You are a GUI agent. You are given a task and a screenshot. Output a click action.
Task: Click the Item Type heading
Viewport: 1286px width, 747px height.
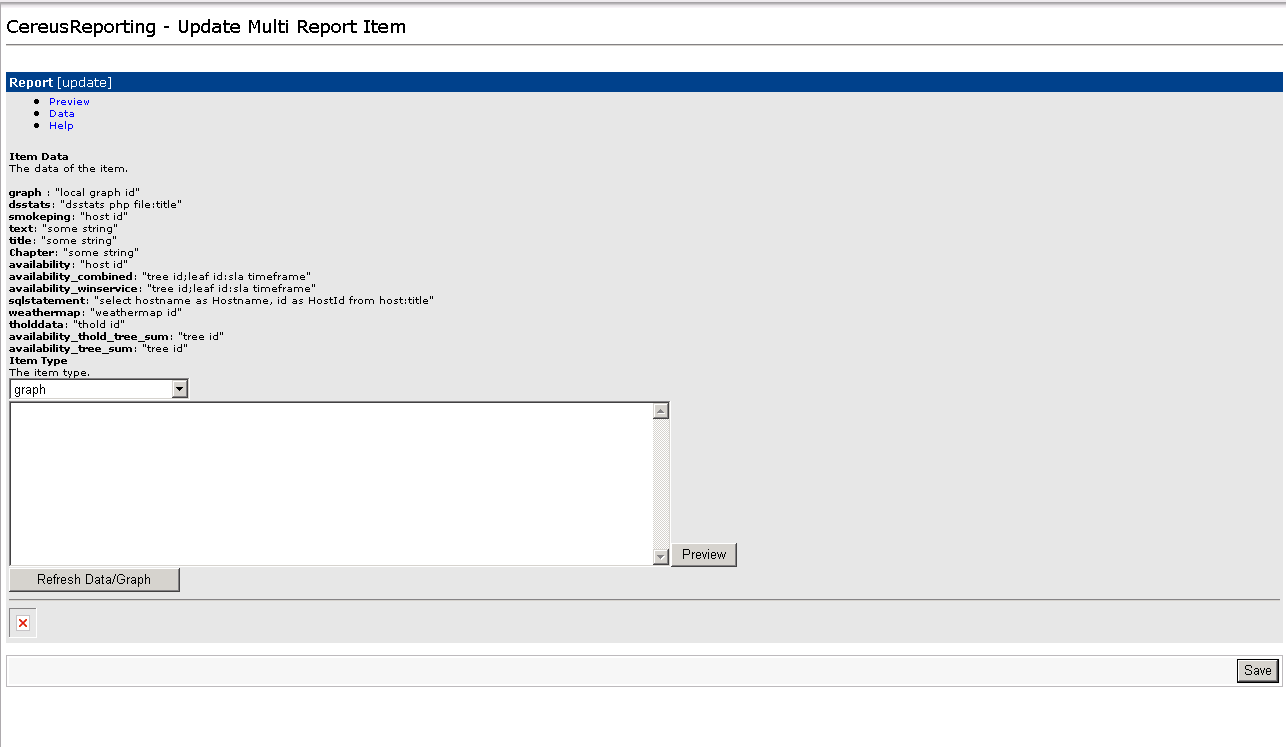(x=38, y=360)
